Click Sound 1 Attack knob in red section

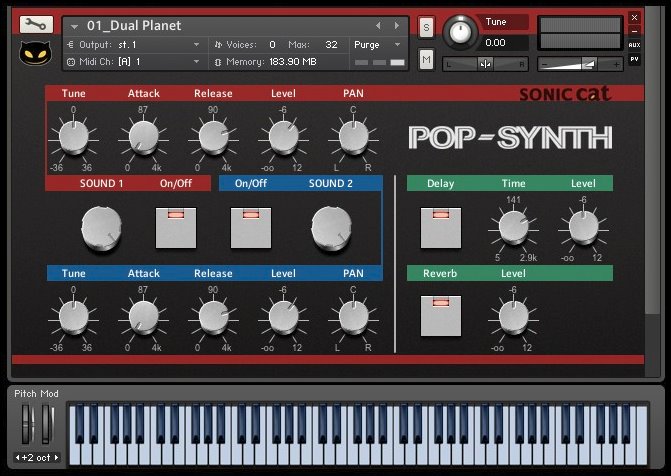[143, 137]
